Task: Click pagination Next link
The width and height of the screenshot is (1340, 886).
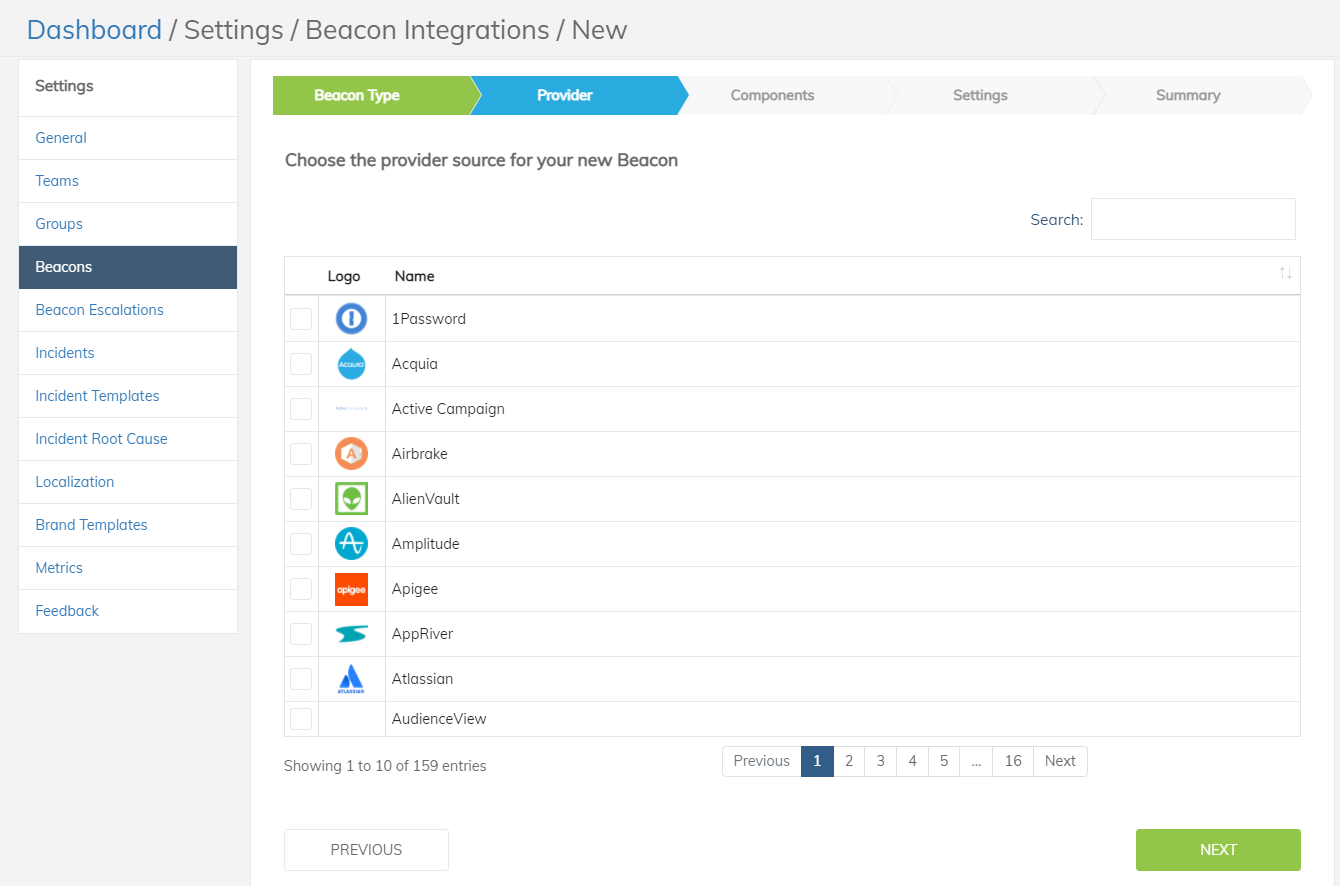Action: pos(1060,761)
